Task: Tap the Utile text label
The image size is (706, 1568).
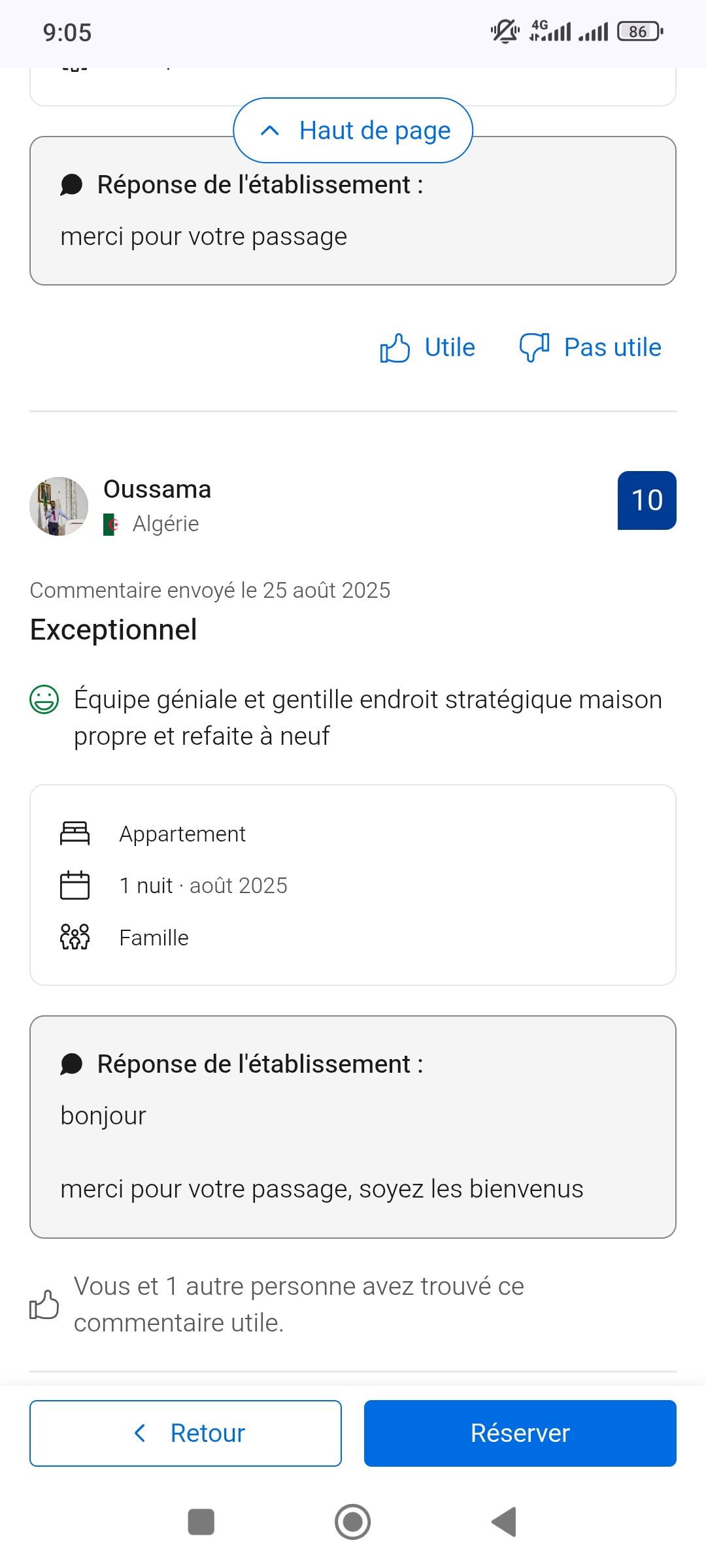Action: click(450, 348)
